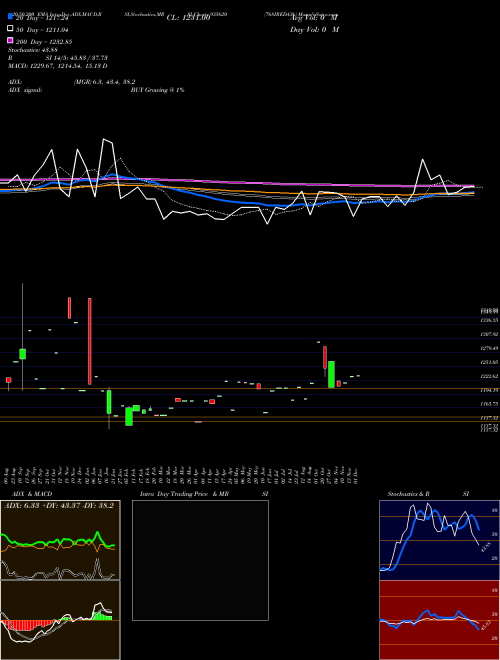500x660 pixels.
Task: Select the '20 Day - 1217.24' legend text
Action: click(42, 18)
